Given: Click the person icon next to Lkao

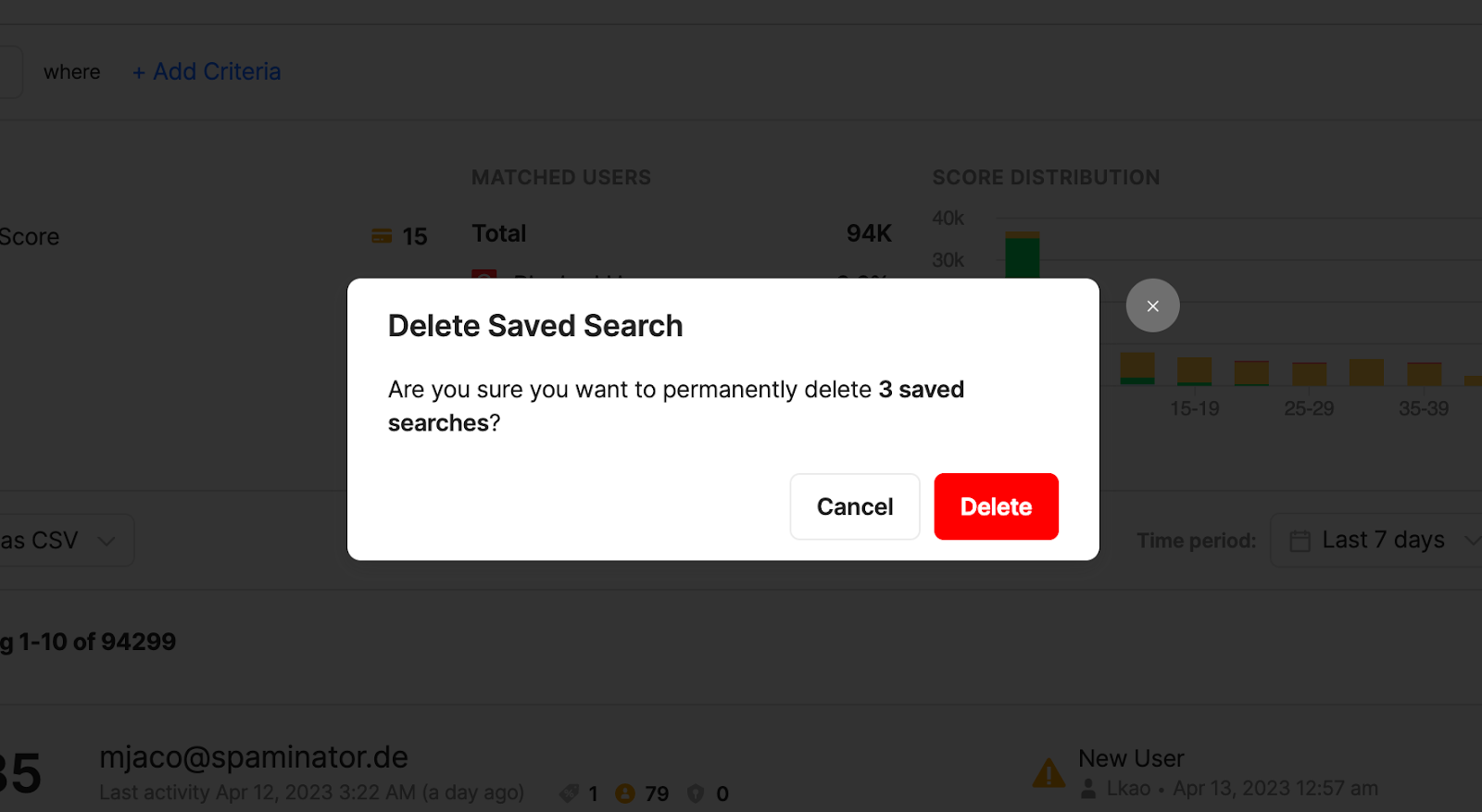Looking at the screenshot, I should [x=1088, y=789].
